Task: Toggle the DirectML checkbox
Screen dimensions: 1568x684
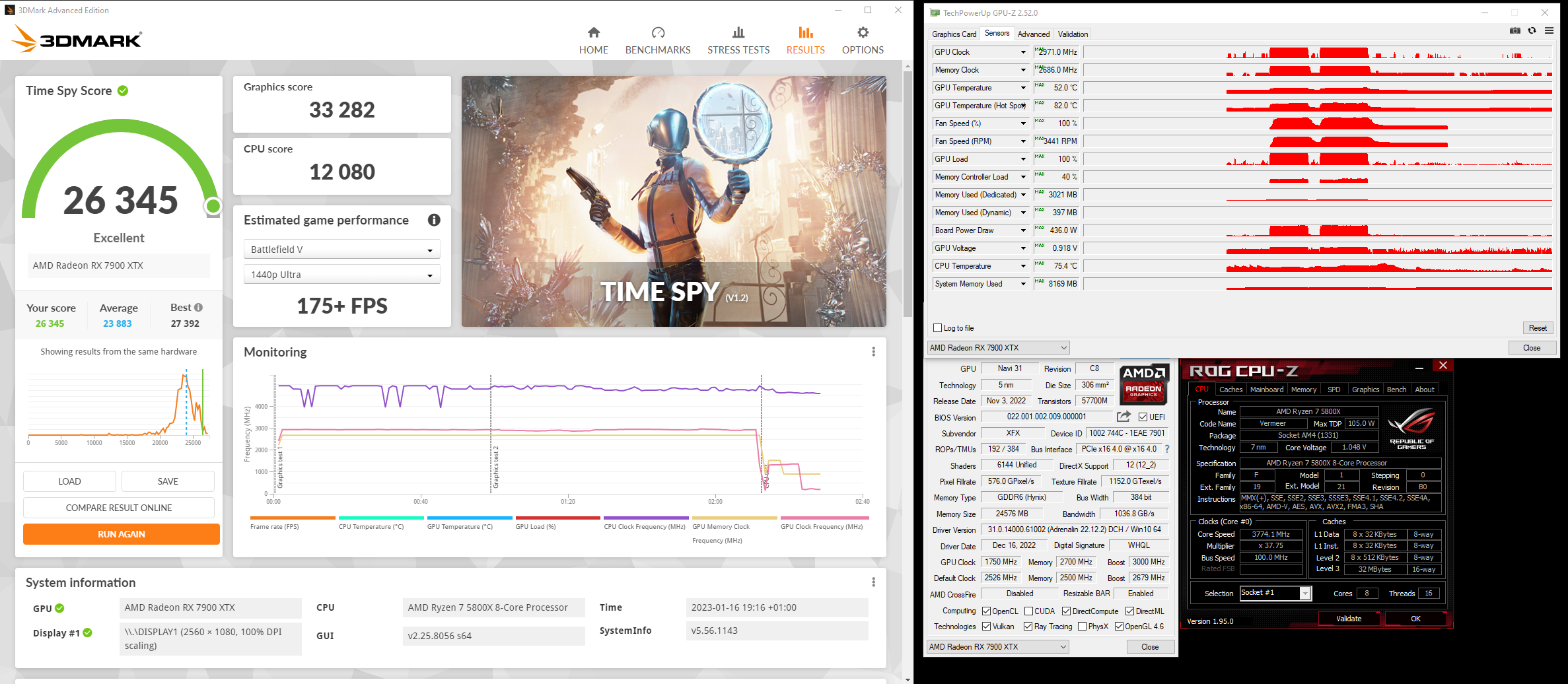Action: 1129,611
